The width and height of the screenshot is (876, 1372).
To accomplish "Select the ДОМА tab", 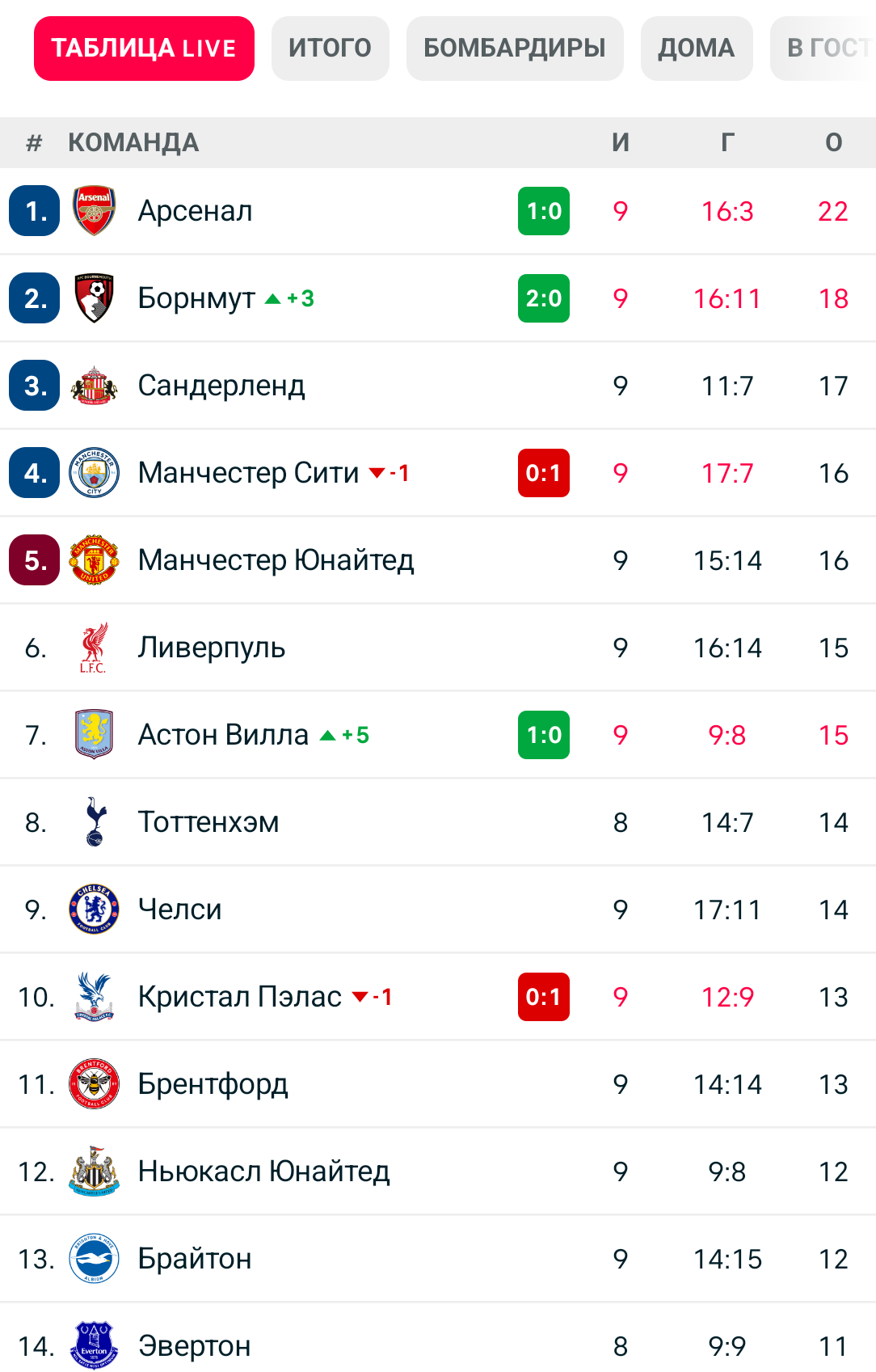I will coord(697,49).
